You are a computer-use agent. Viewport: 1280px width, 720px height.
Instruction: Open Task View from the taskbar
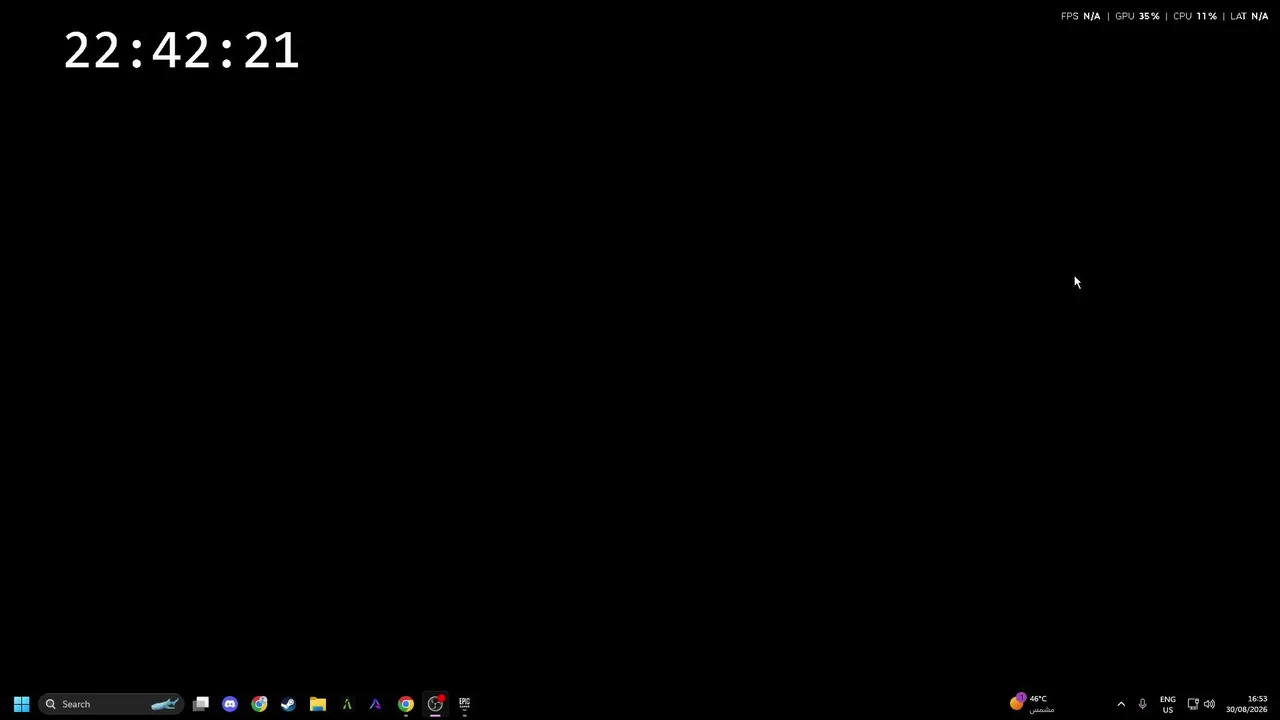click(201, 704)
